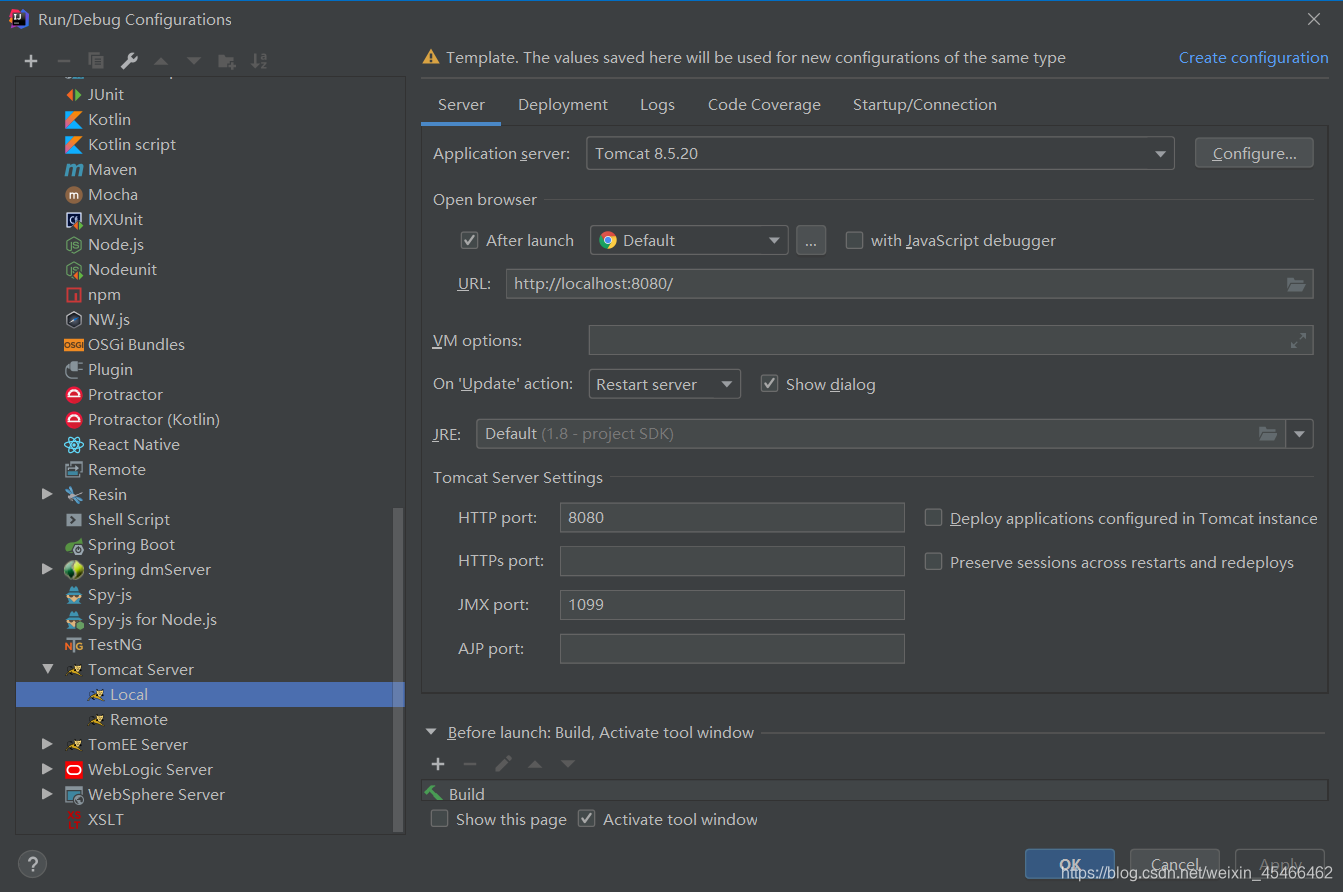Switch to the Server tab
The height and width of the screenshot is (892, 1343).
point(461,105)
